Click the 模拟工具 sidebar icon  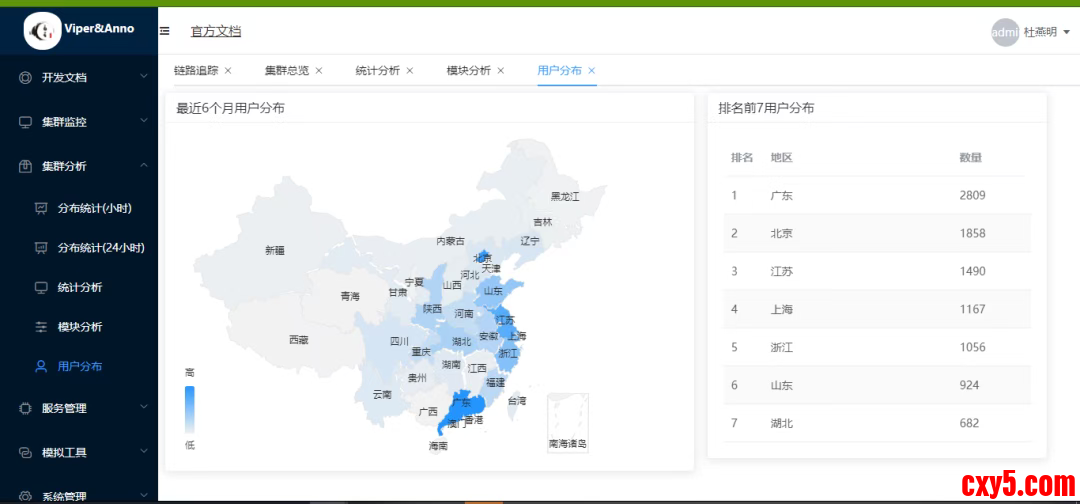click(x=26, y=453)
